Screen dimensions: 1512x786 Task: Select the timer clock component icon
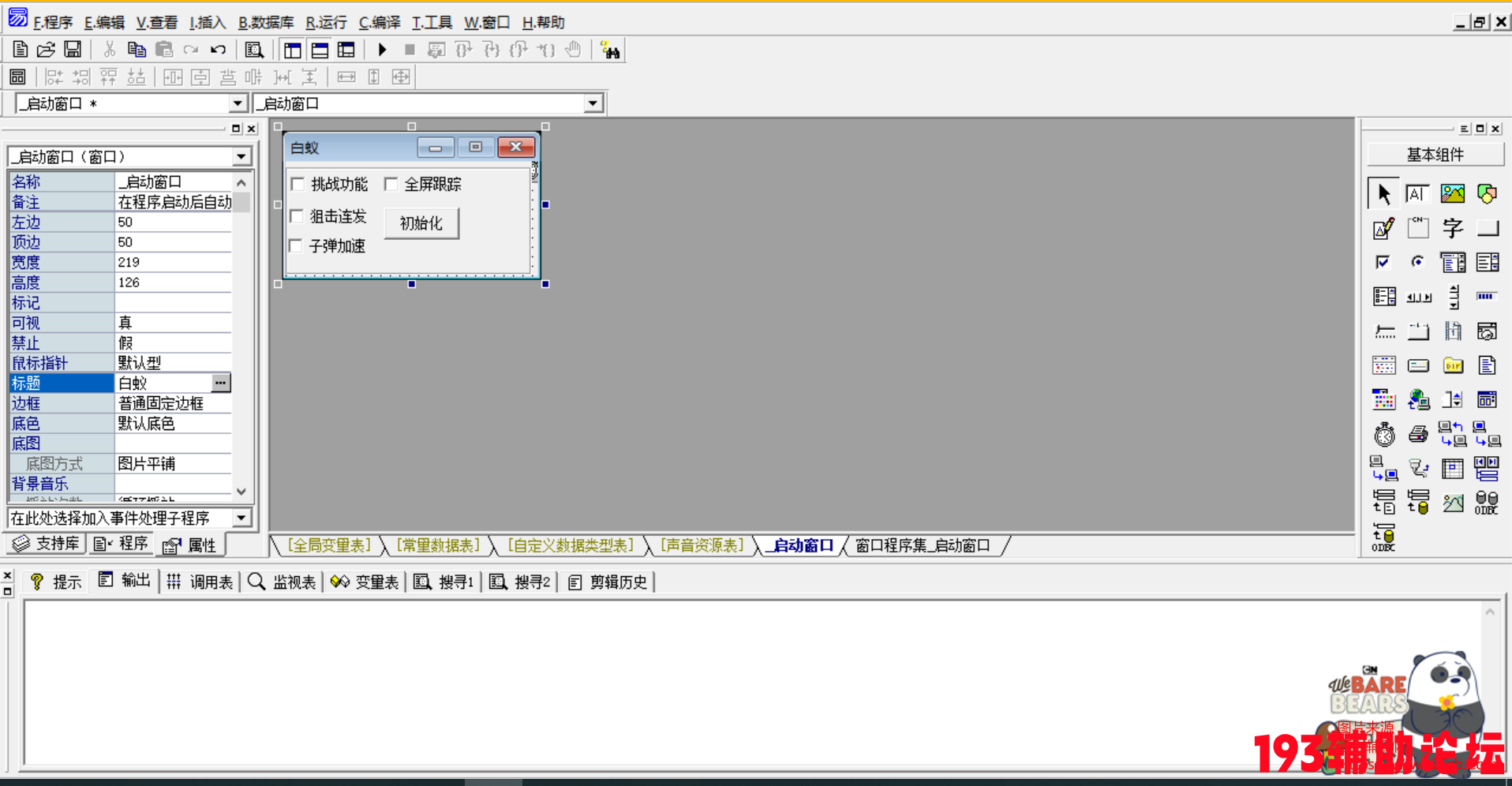point(1383,434)
